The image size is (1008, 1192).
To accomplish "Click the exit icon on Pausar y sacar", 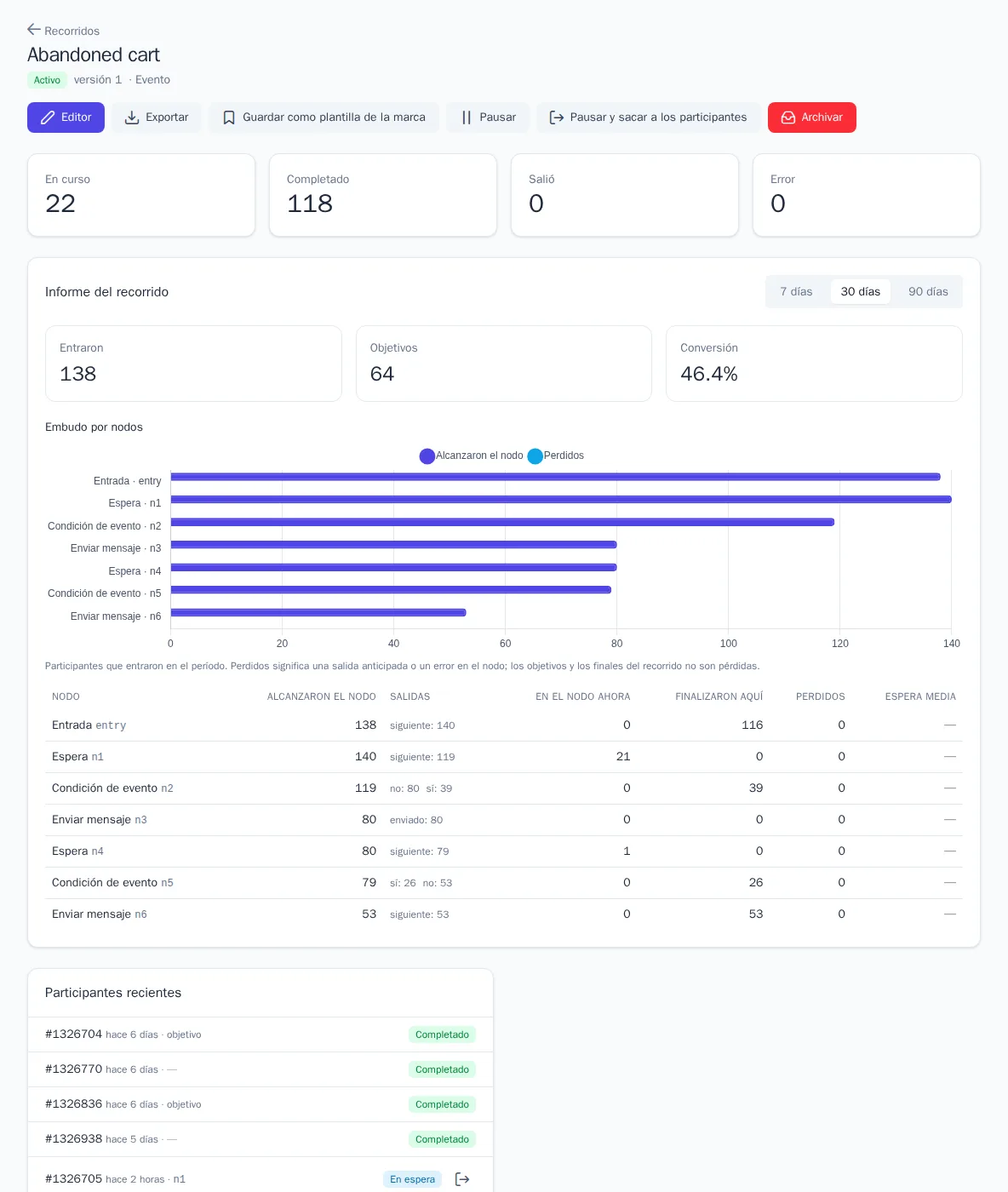I will (557, 117).
